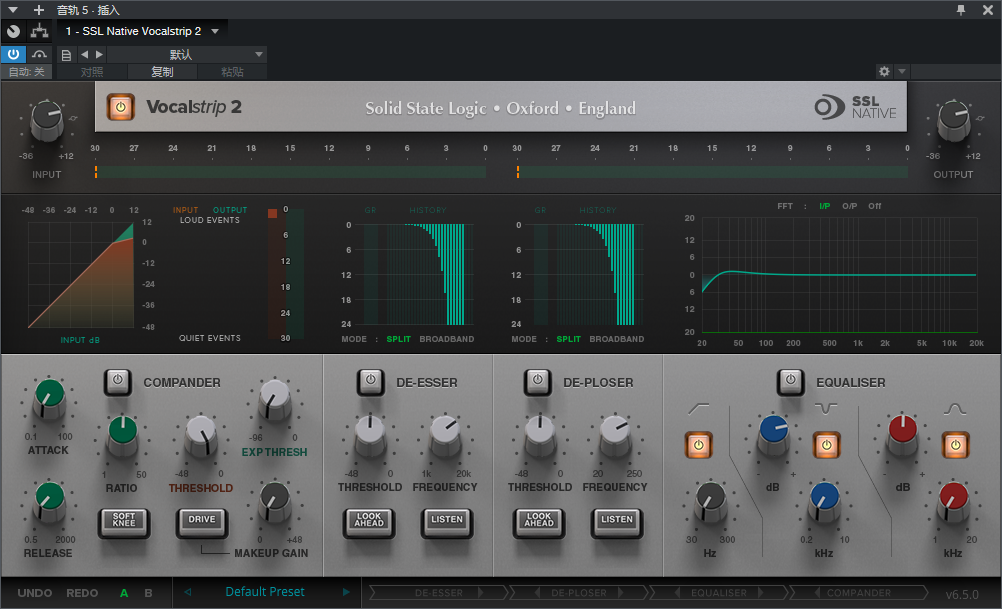The image size is (1002, 609).
Task: Enable De-Esser Listen button
Action: (x=447, y=521)
